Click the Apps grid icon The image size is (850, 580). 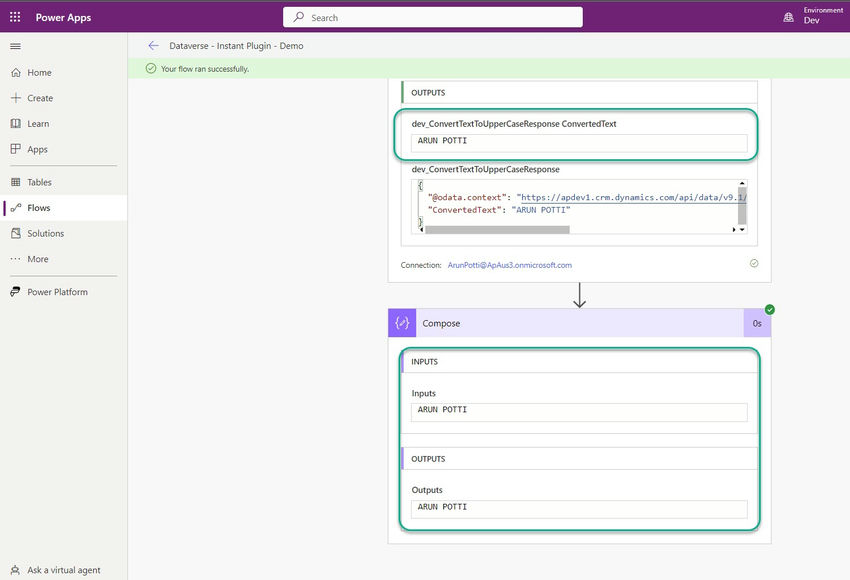[x=16, y=149]
